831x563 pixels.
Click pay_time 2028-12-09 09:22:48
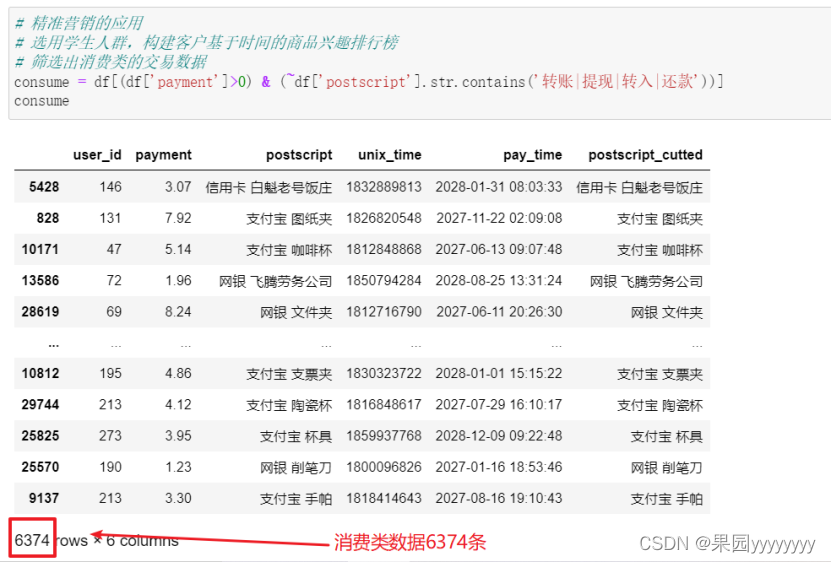tap(499, 436)
